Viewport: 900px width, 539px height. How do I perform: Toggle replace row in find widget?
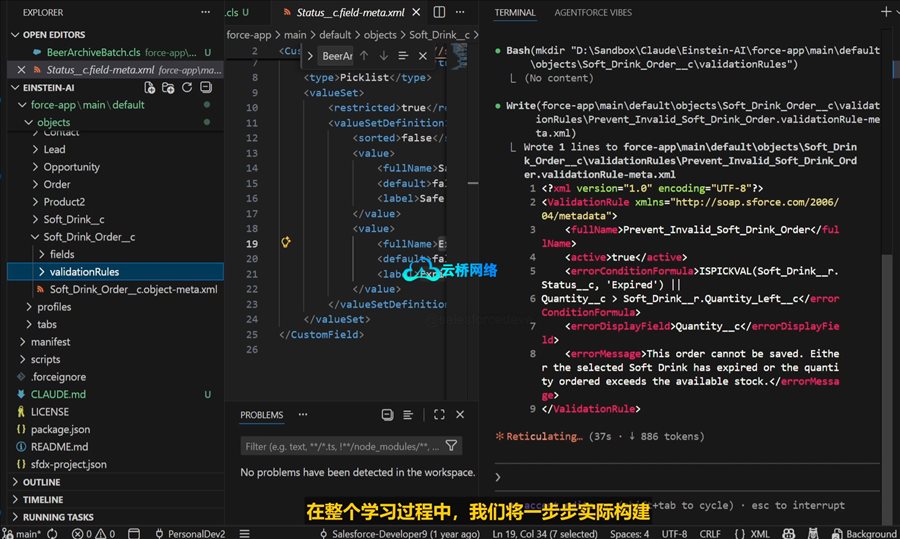click(x=310, y=56)
